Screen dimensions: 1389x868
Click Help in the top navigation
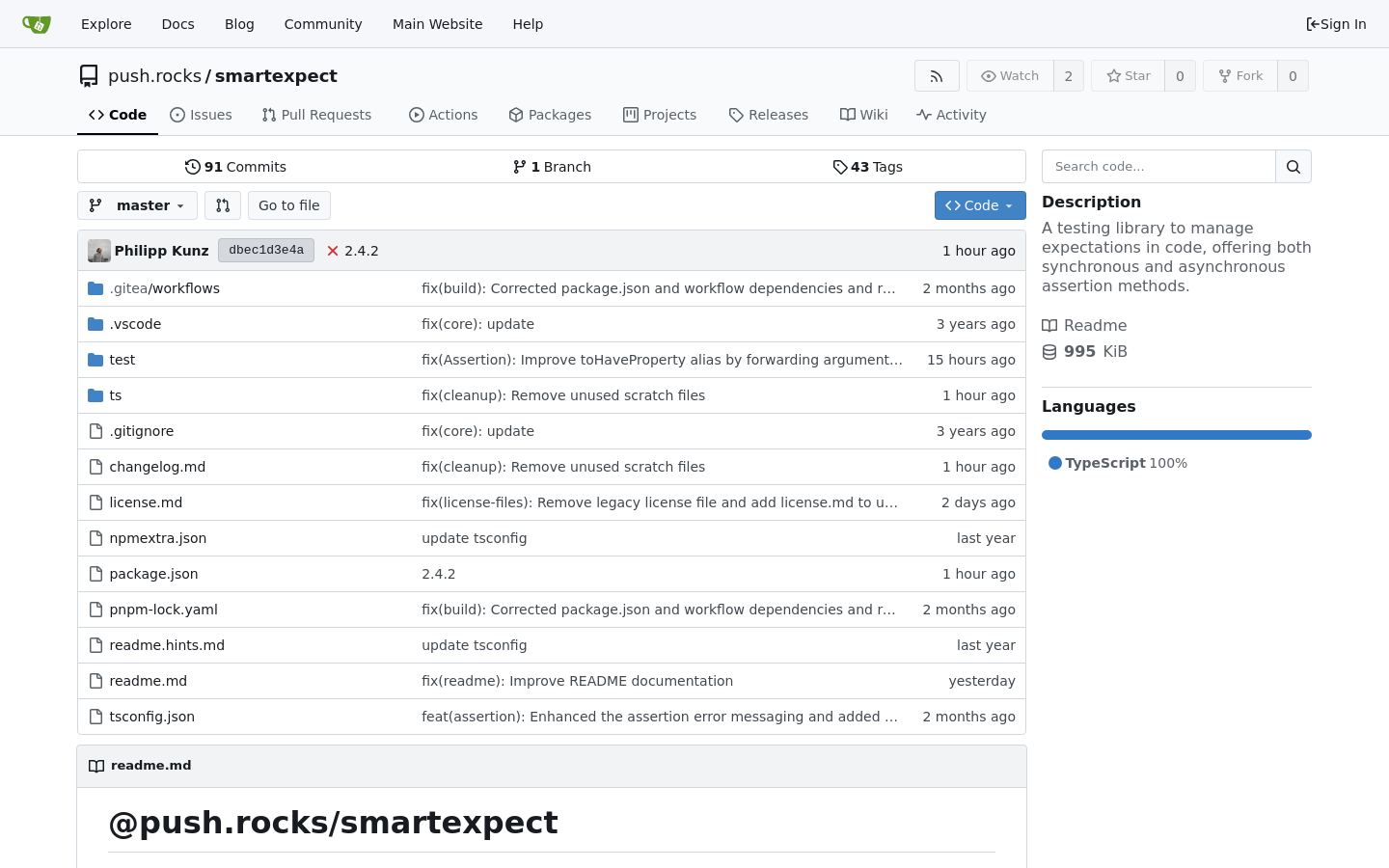click(528, 24)
